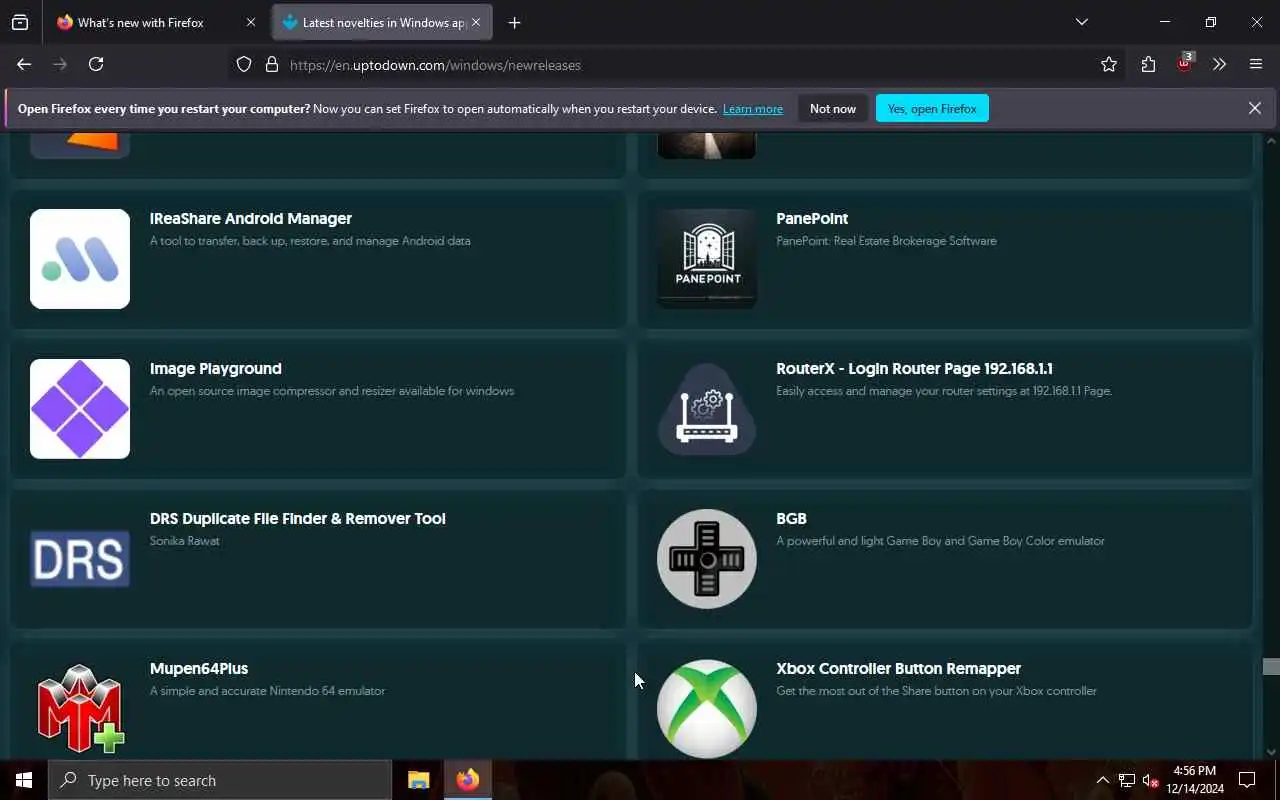Viewport: 1280px width, 800px height.
Task: Click the scrollbar down arrow
Action: [1271, 751]
